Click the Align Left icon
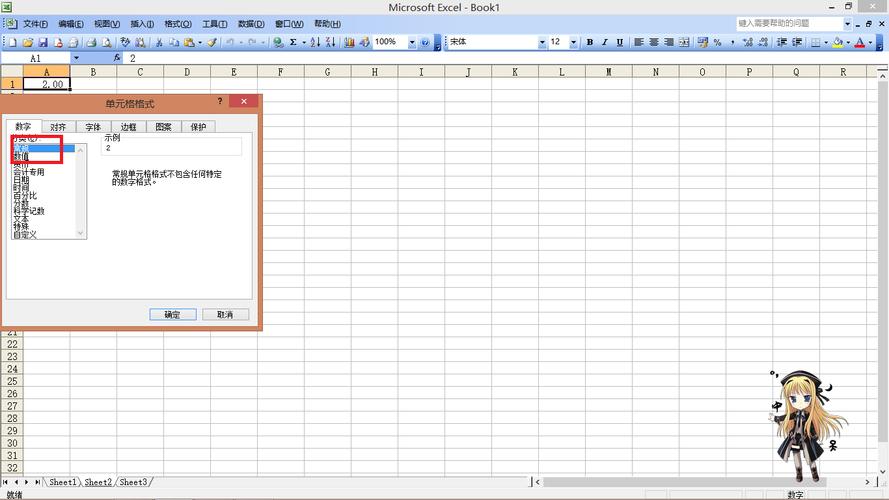Screen dimensions: 889x500 coord(638,42)
